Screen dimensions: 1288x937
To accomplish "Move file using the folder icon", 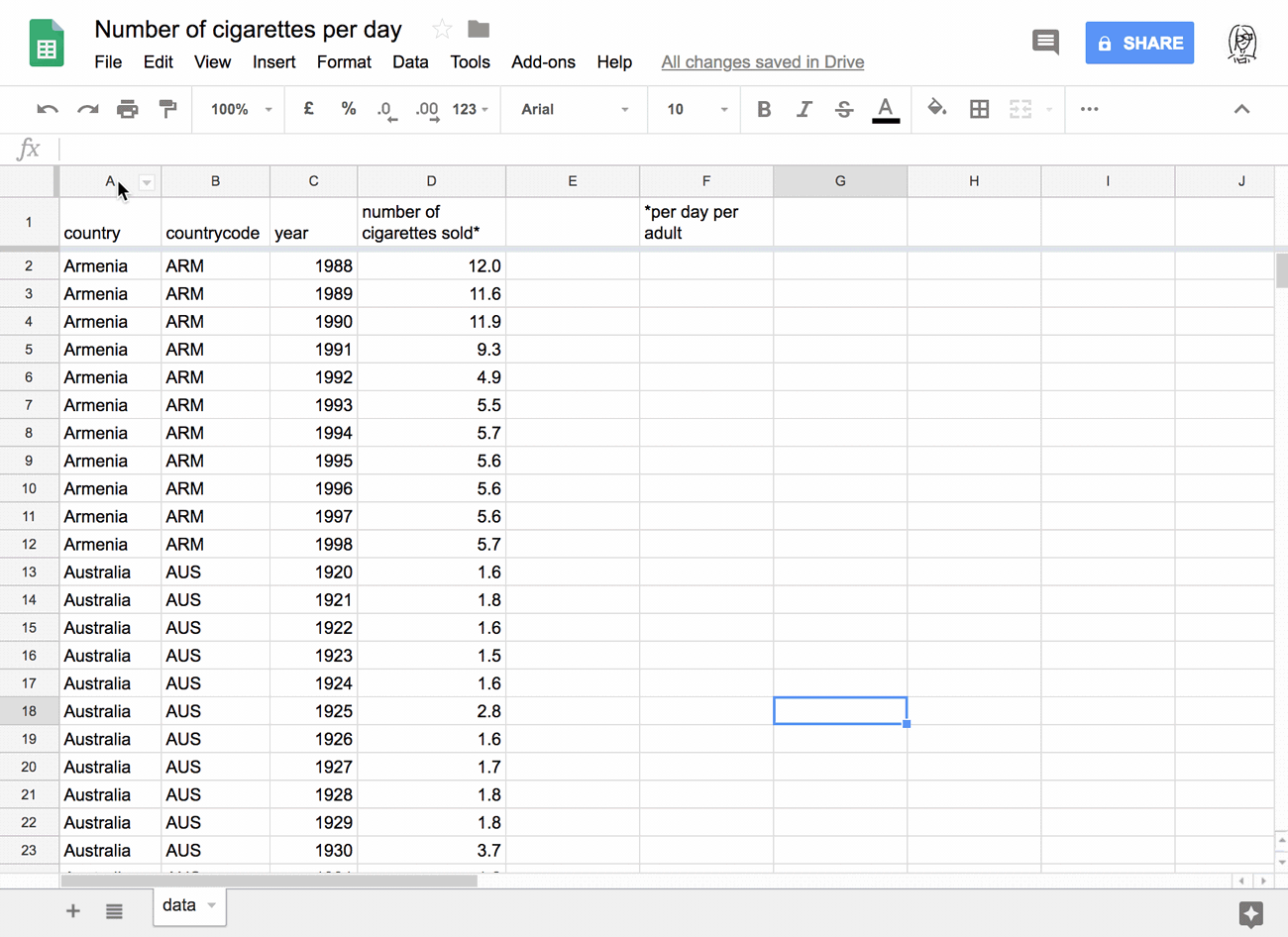I will tap(479, 30).
